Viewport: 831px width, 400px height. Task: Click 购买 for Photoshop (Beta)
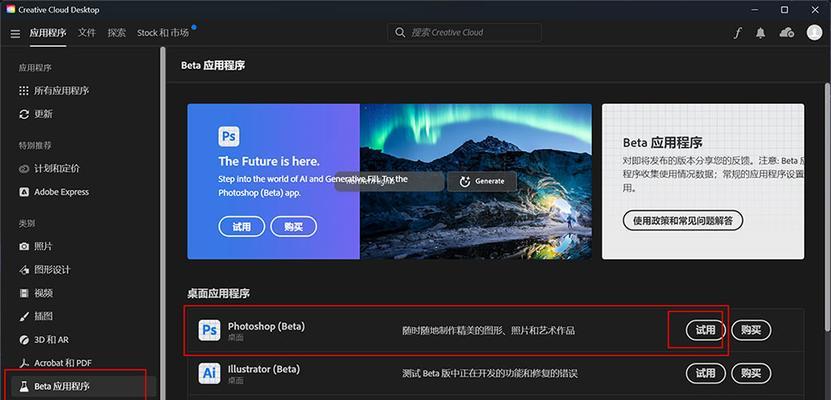752,330
